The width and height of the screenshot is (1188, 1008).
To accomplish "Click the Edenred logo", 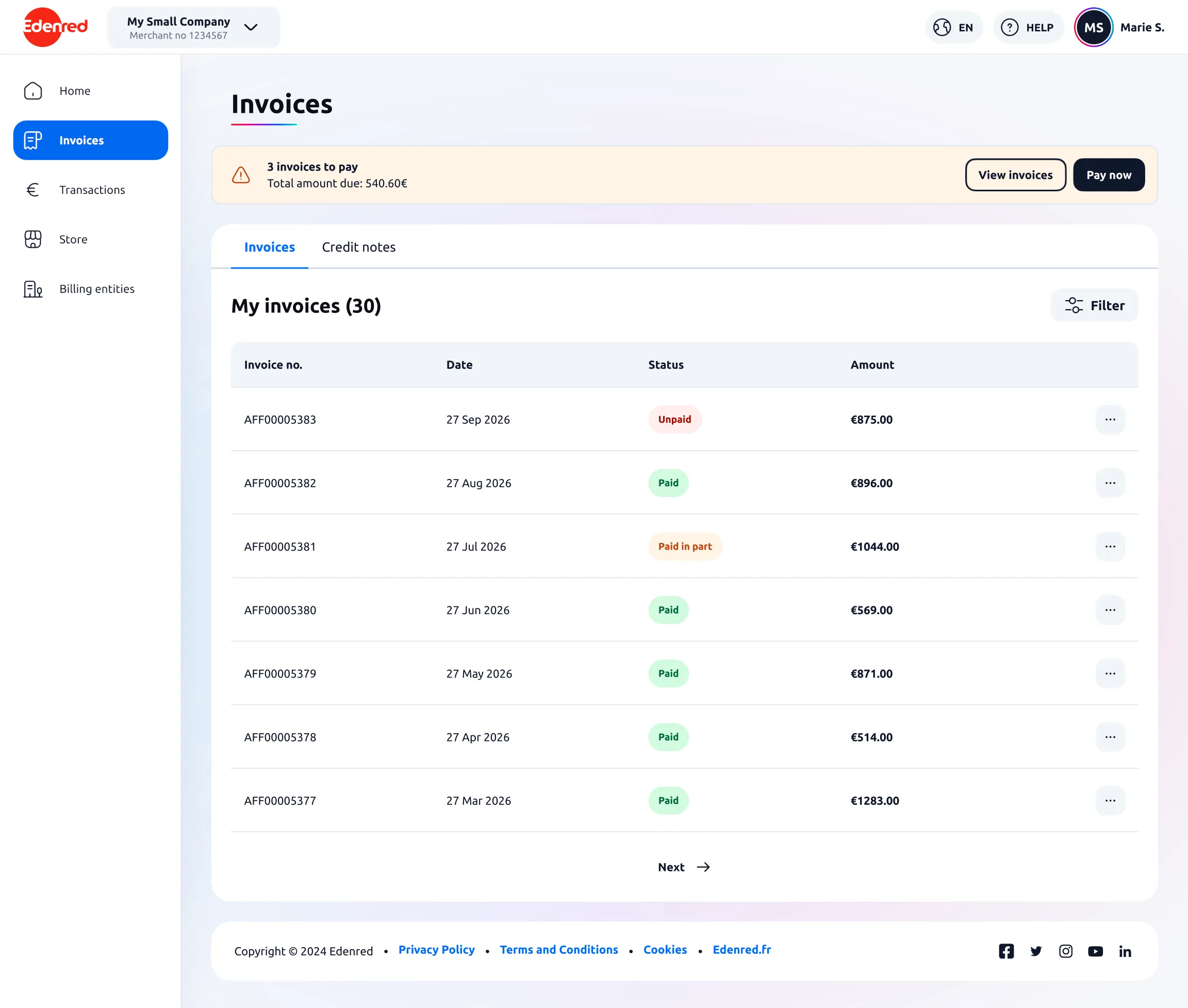I will click(55, 27).
